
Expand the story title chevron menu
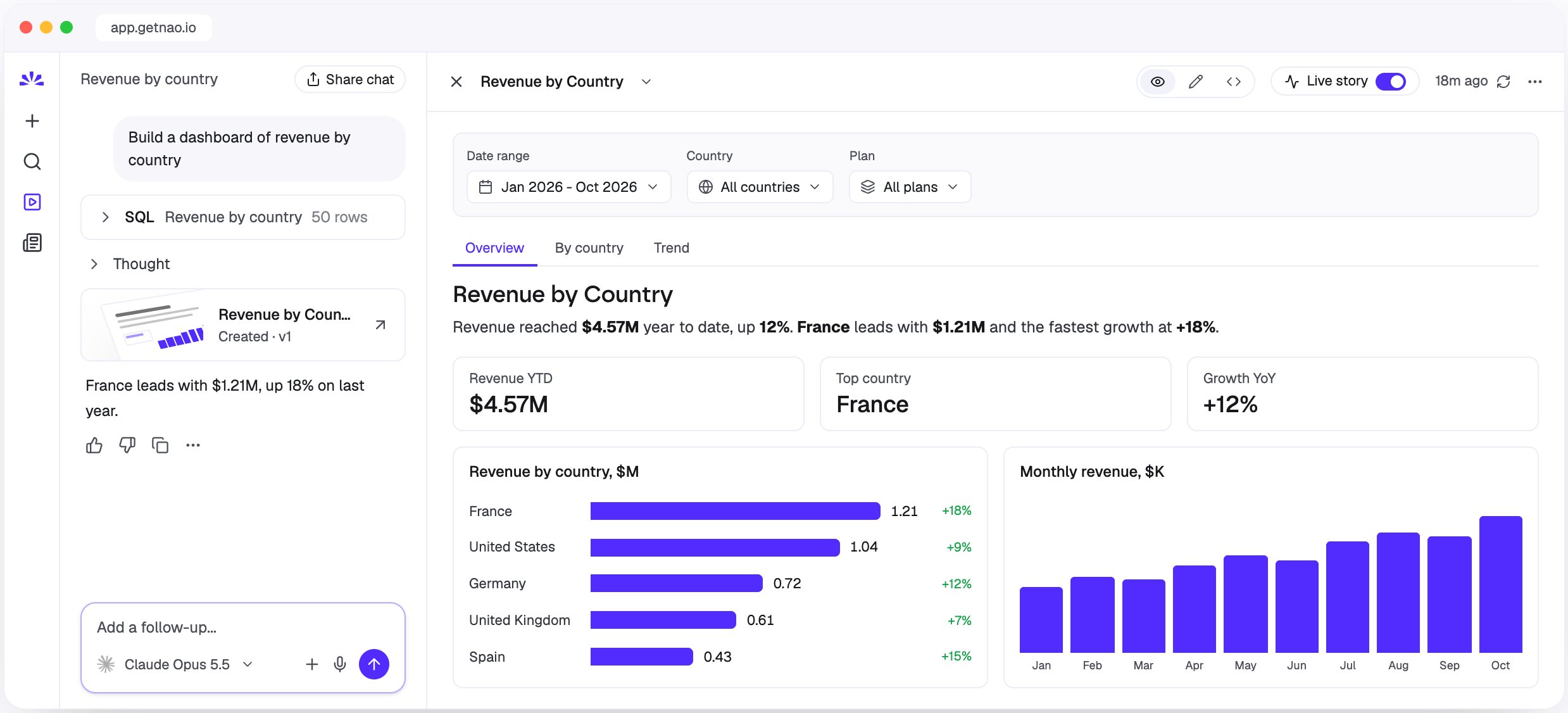(646, 82)
